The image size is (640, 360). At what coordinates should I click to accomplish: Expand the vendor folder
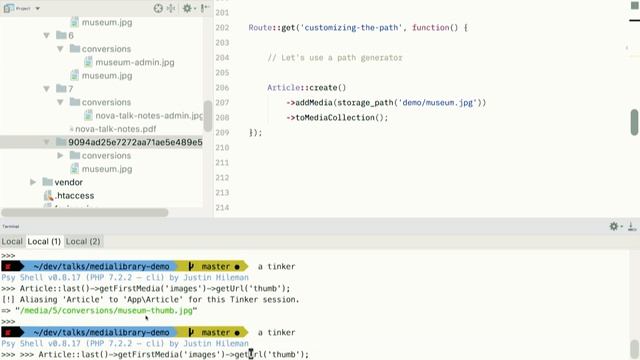33,182
